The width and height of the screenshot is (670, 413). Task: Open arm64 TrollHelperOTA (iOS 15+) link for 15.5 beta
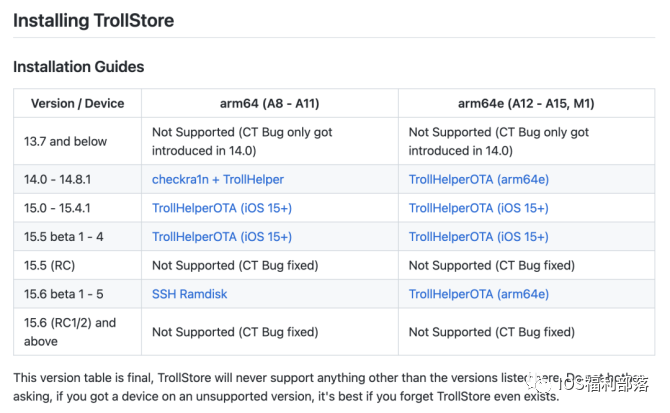point(221,237)
